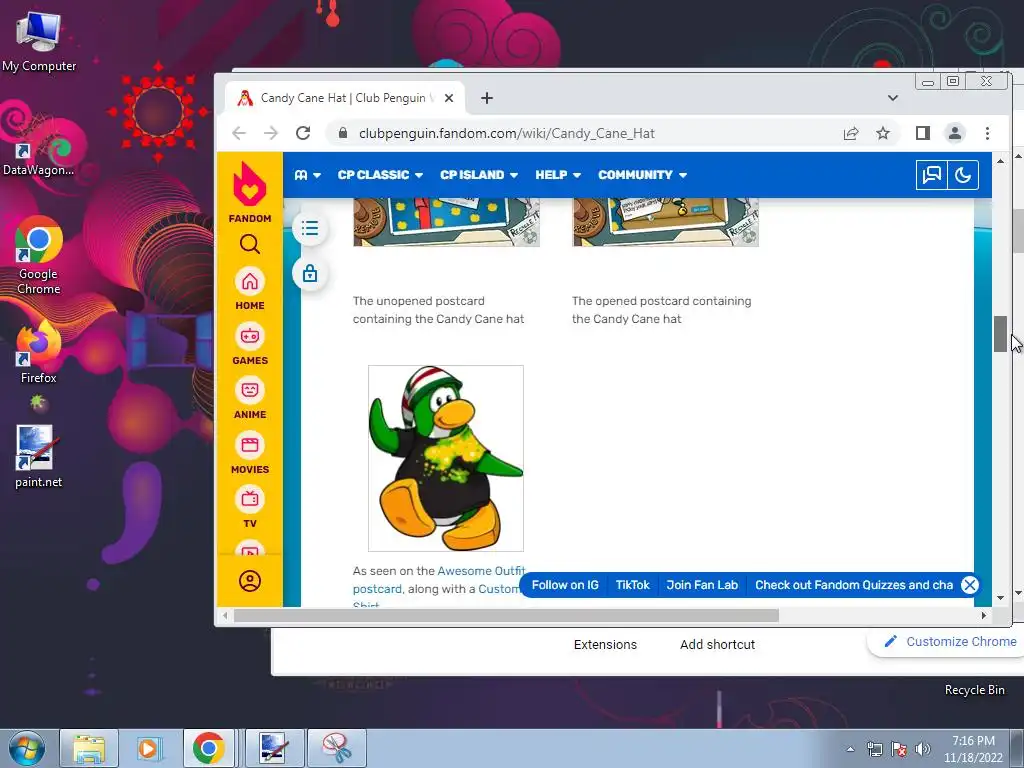Expand CP ISLAND menu
1024x768 pixels.
(x=479, y=175)
